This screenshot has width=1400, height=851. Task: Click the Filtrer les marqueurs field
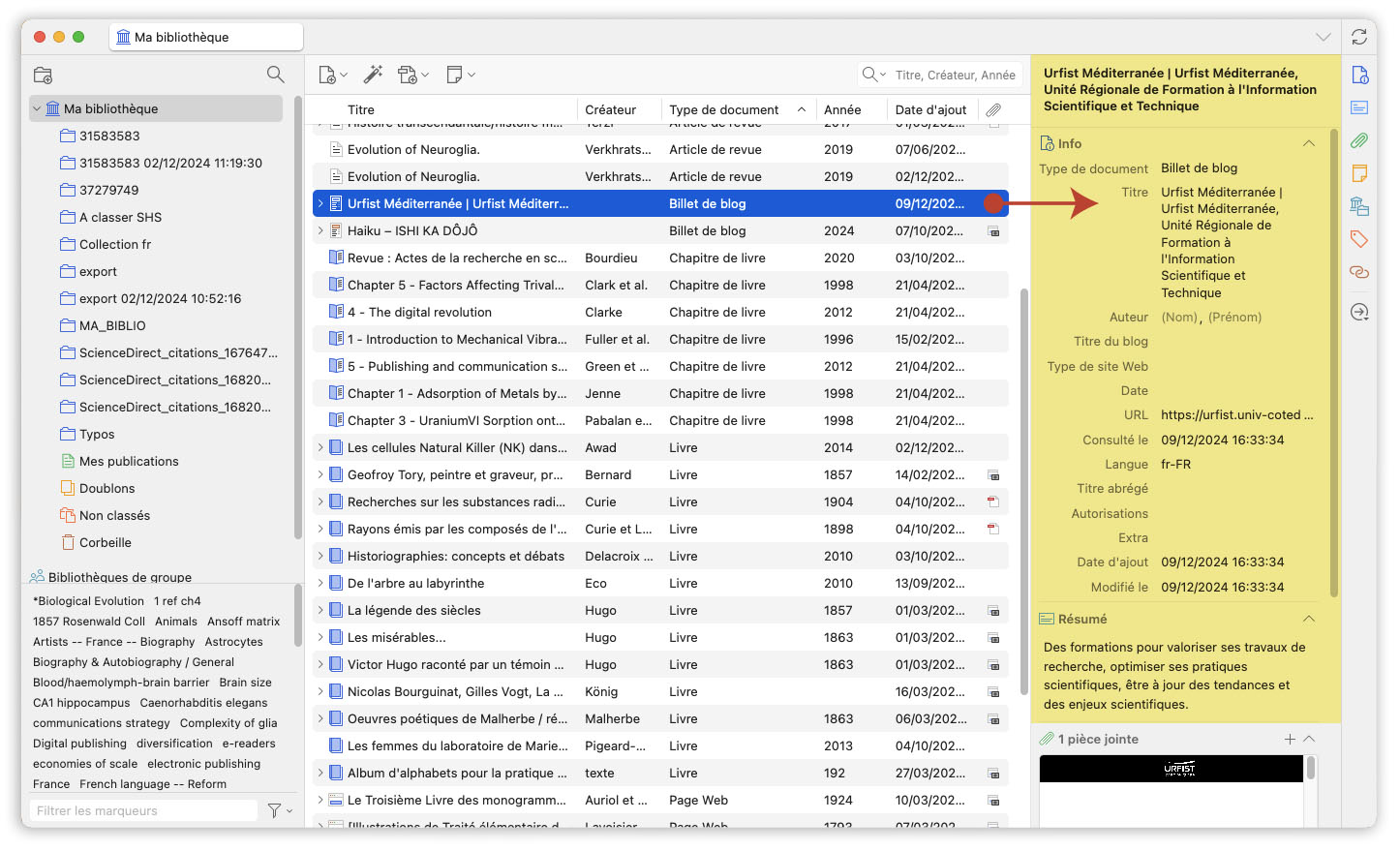point(143,810)
